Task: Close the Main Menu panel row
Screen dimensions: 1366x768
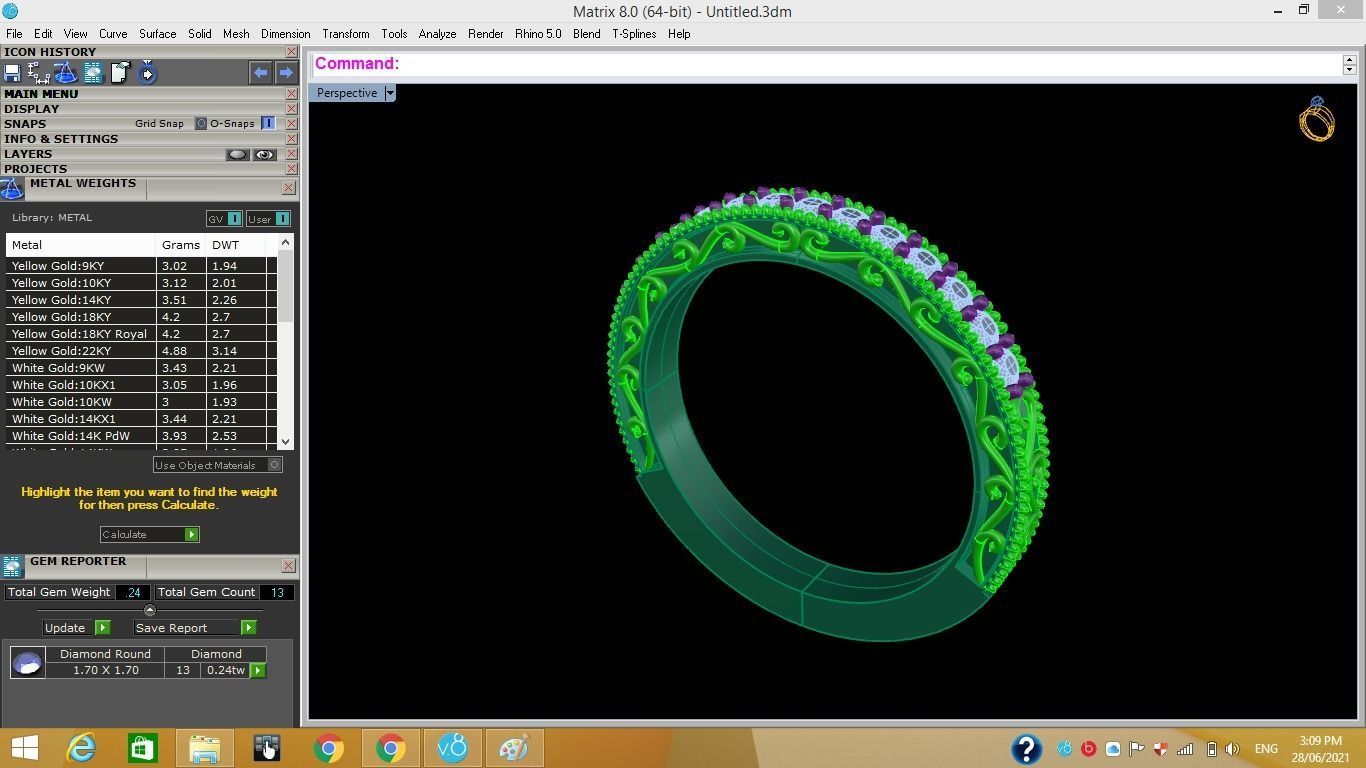Action: tap(291, 94)
